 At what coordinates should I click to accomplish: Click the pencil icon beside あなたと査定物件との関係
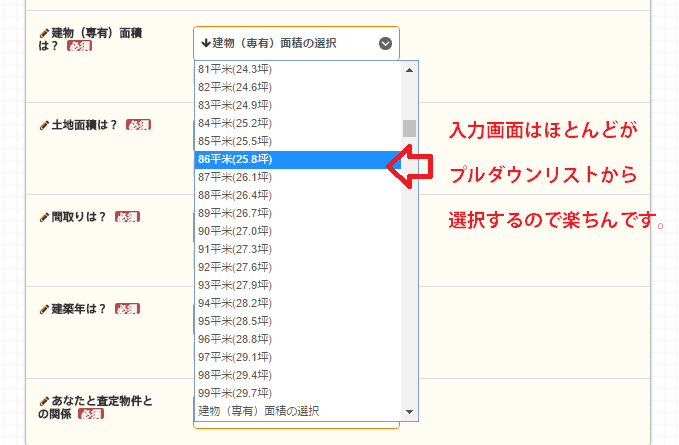(43, 401)
